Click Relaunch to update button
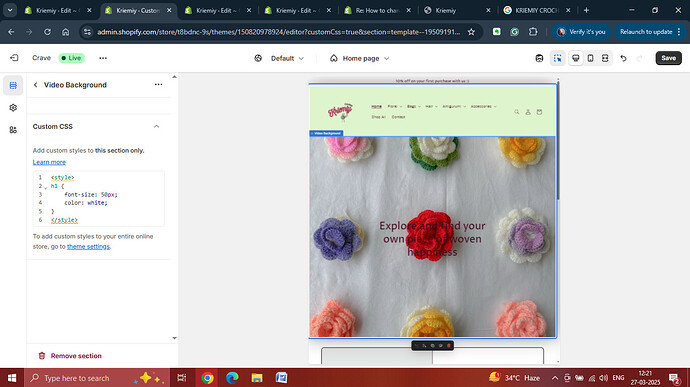 (650, 32)
